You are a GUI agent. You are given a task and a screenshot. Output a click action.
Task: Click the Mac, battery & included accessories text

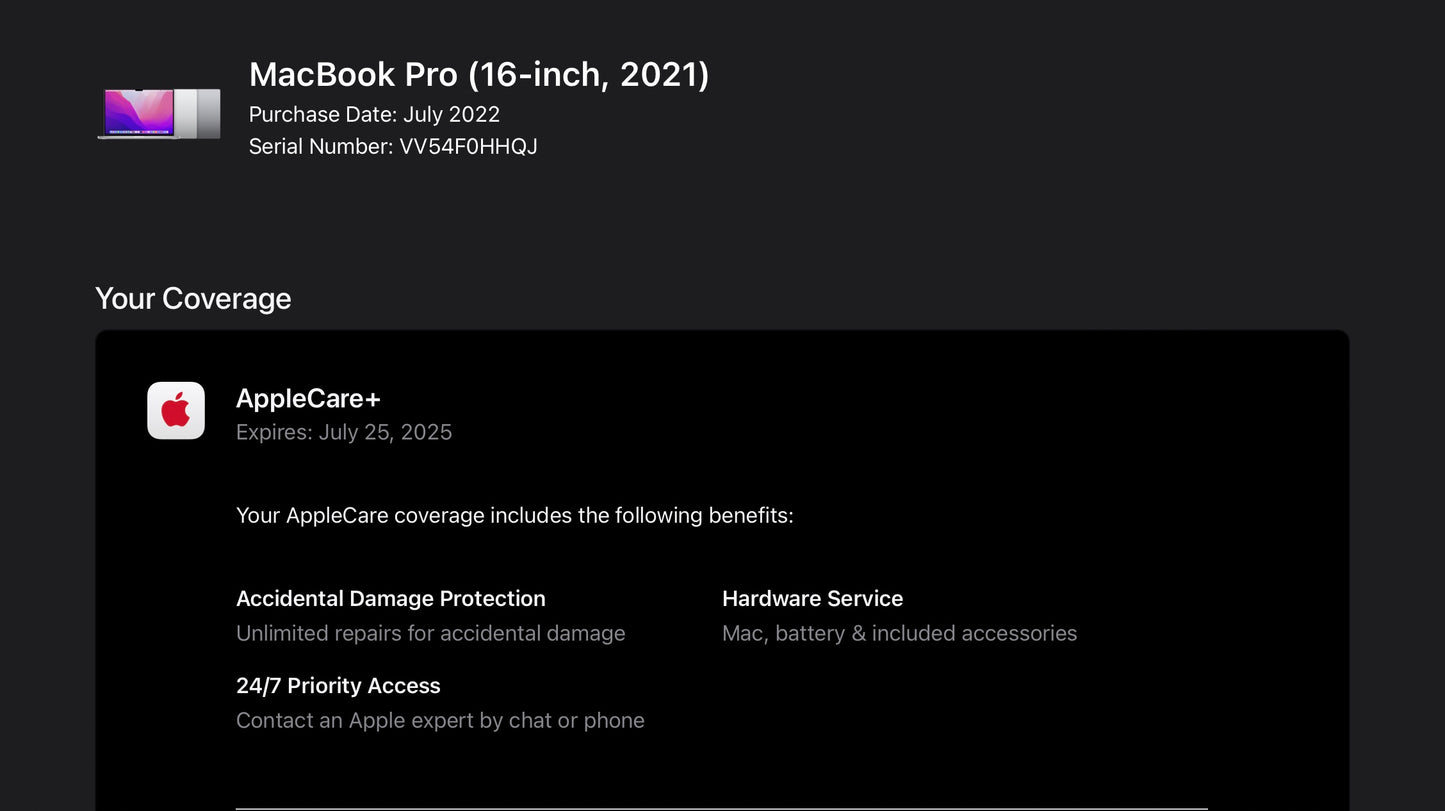(899, 633)
